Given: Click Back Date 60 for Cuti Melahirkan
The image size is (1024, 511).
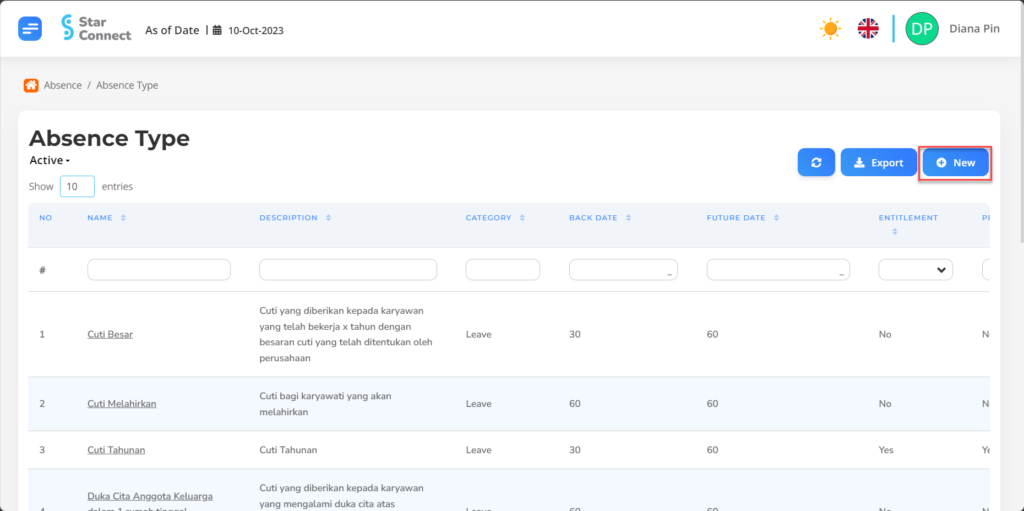Looking at the screenshot, I should pyautogui.click(x=575, y=404).
